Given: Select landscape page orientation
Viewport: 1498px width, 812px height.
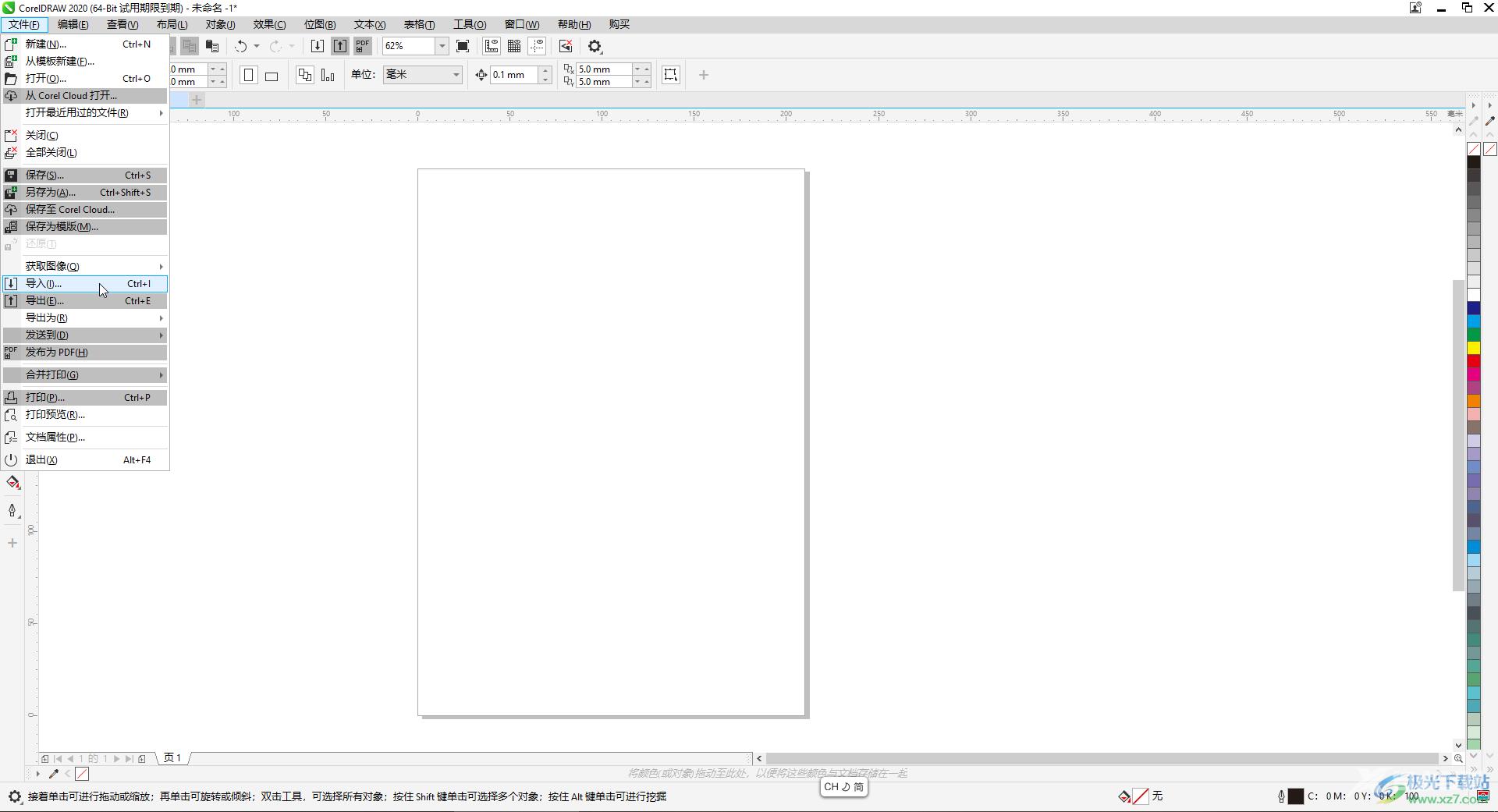Looking at the screenshot, I should (272, 76).
